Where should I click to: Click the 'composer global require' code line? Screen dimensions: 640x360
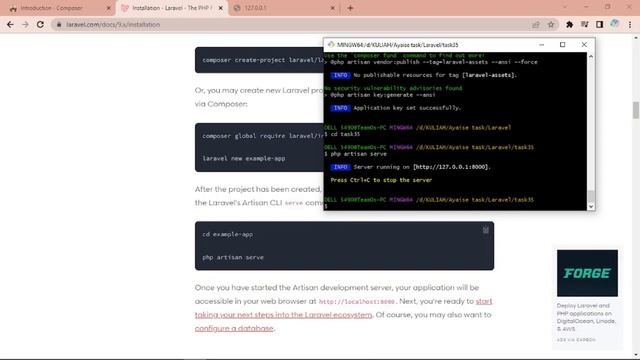tap(263, 136)
